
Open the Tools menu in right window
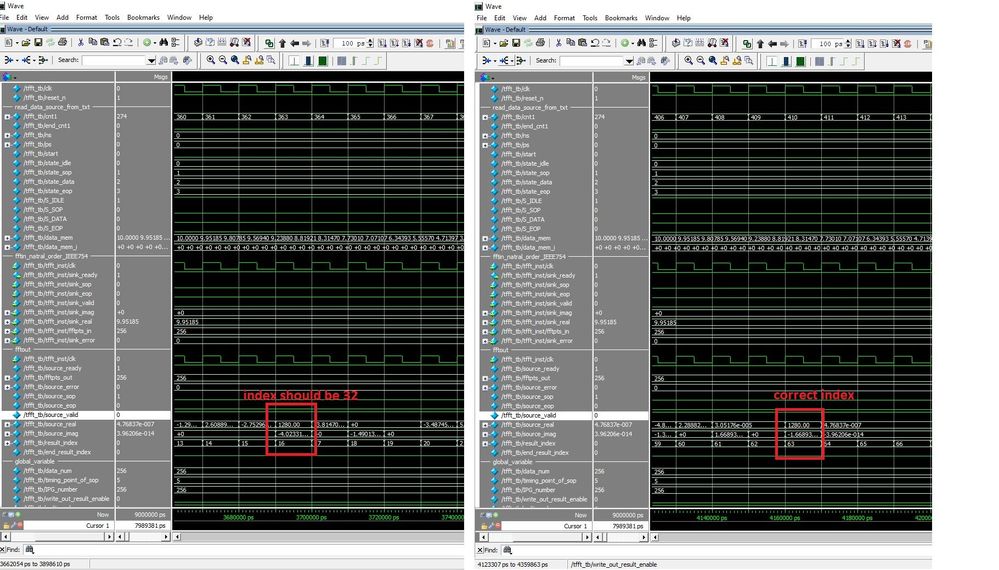point(589,17)
